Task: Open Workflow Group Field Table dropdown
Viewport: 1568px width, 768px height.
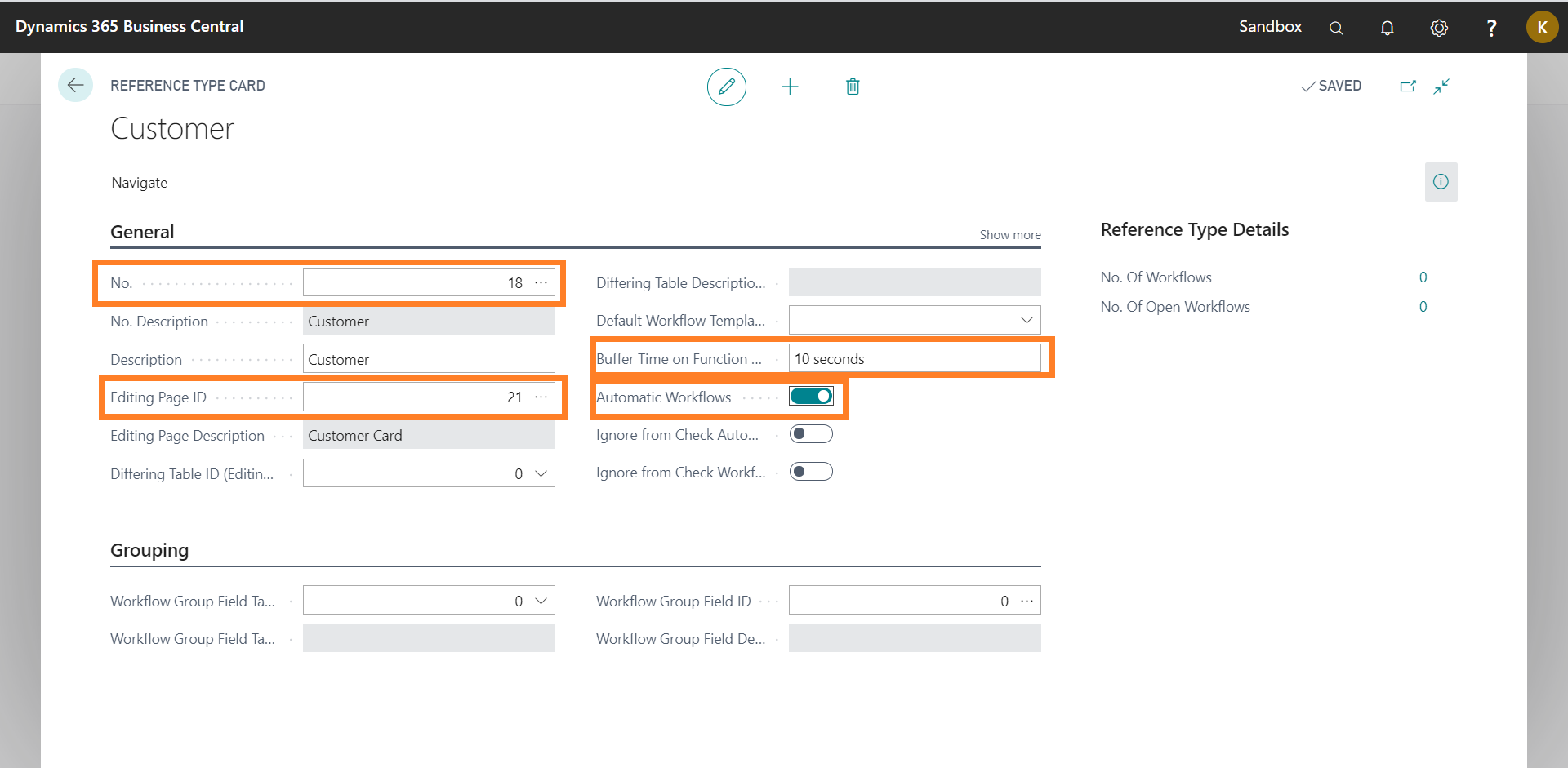Action: tap(541, 601)
